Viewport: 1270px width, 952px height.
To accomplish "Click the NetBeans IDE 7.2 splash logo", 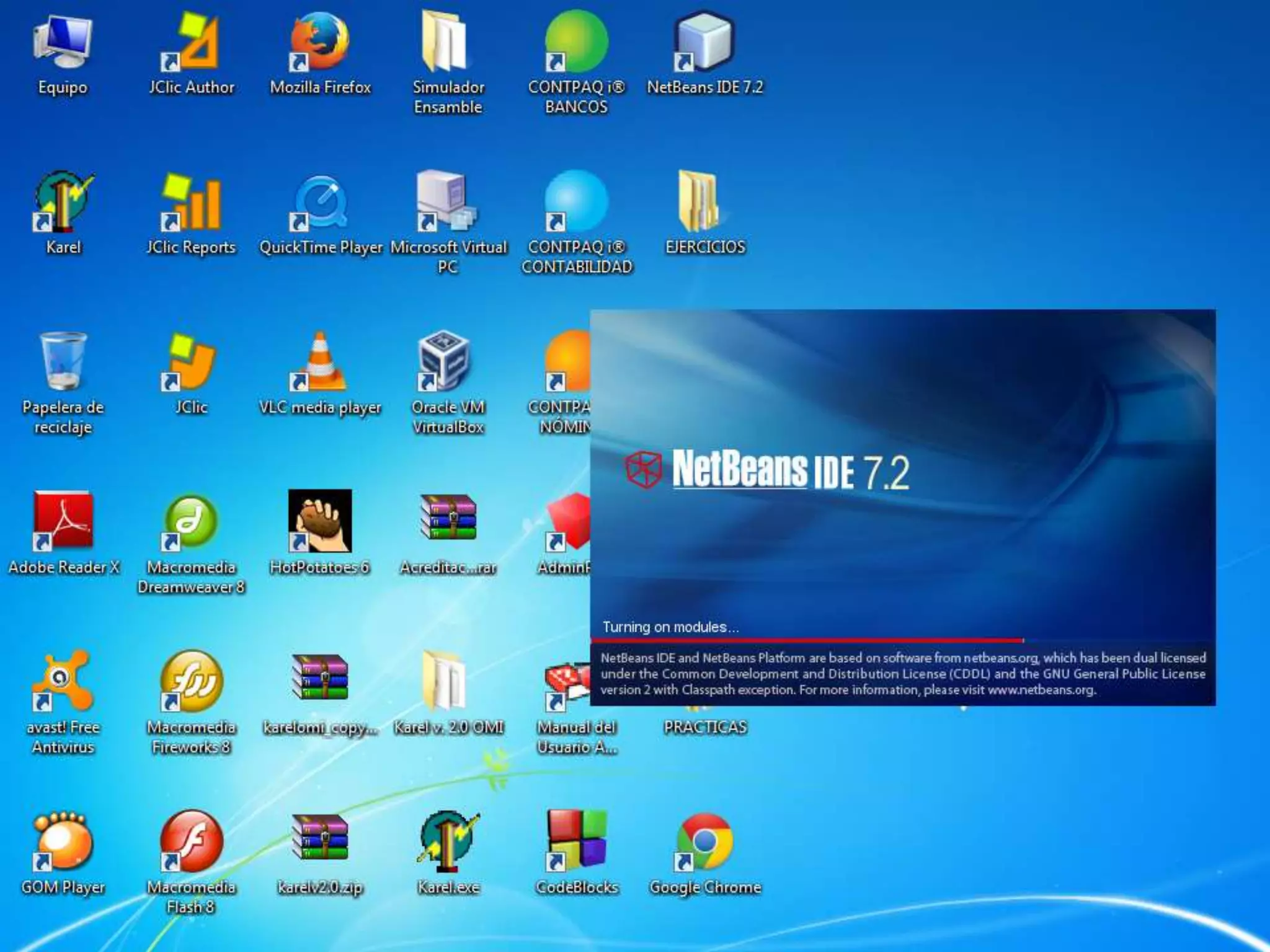I will pos(768,470).
